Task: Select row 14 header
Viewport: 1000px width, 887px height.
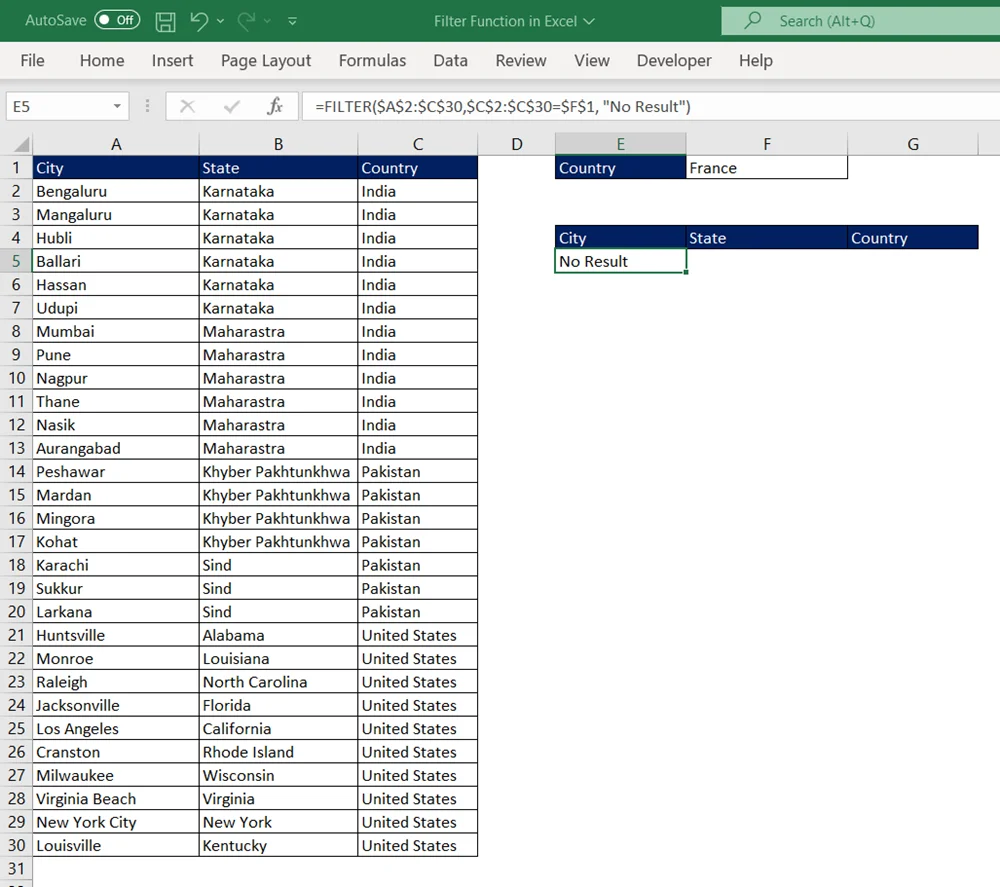Action: (16, 472)
